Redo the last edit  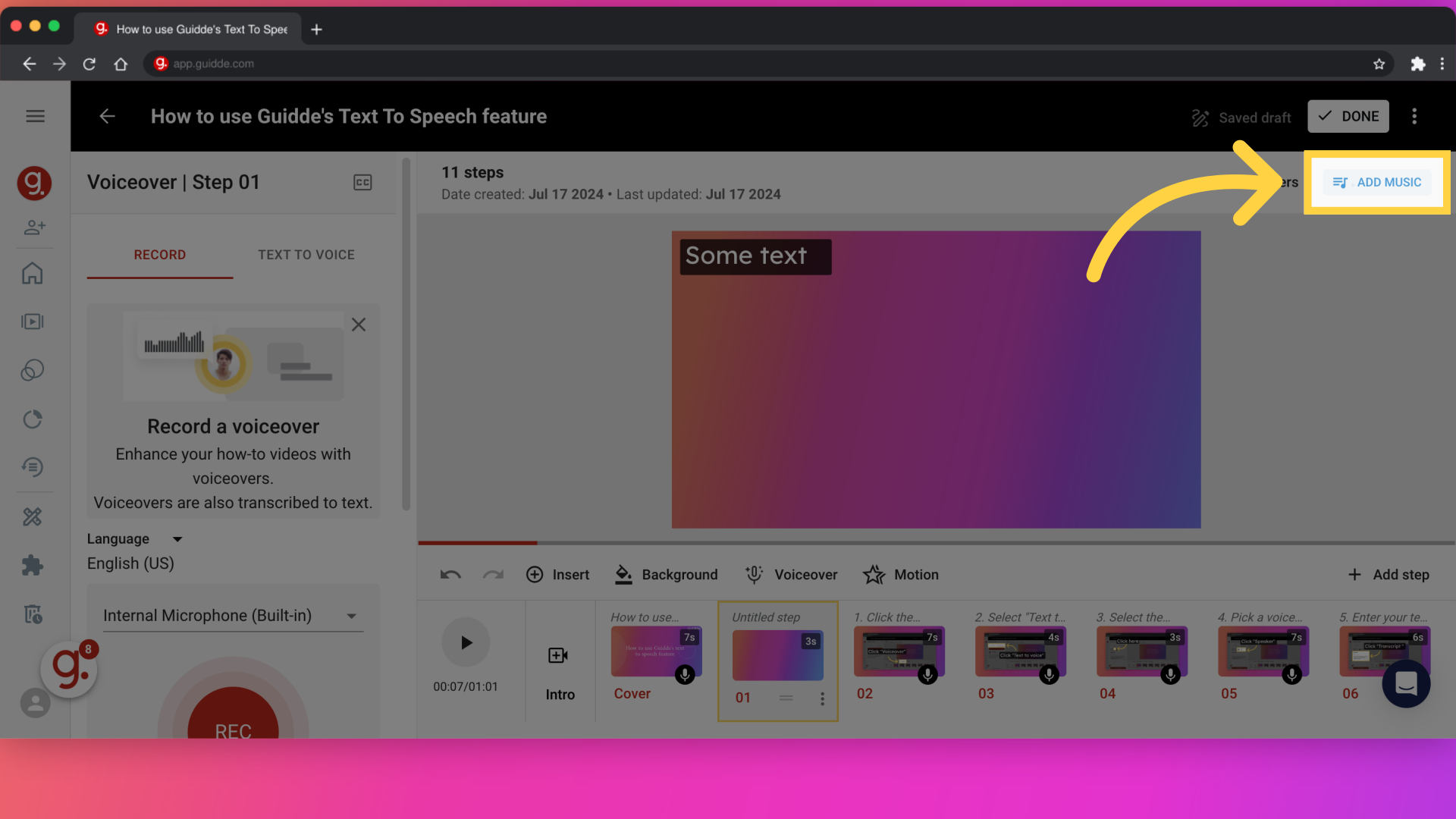coord(494,575)
